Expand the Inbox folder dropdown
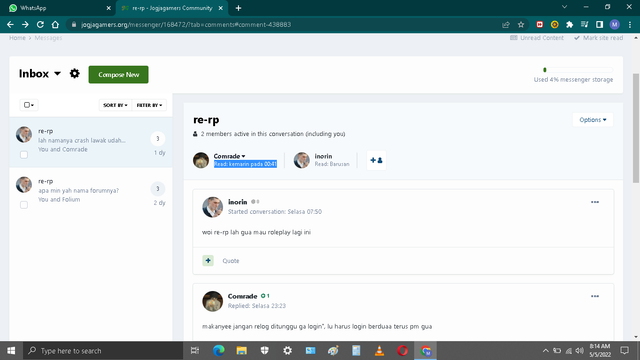 pos(40,73)
